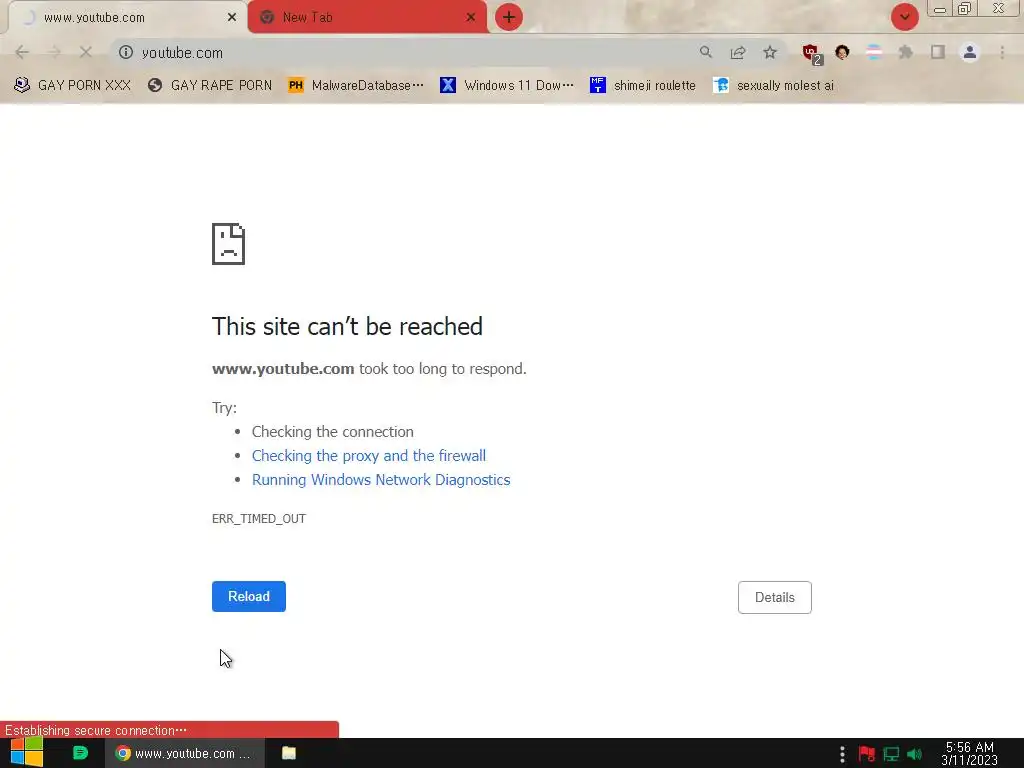Switch to the New Tab tab
Screen dimensions: 1024x768
[367, 17]
